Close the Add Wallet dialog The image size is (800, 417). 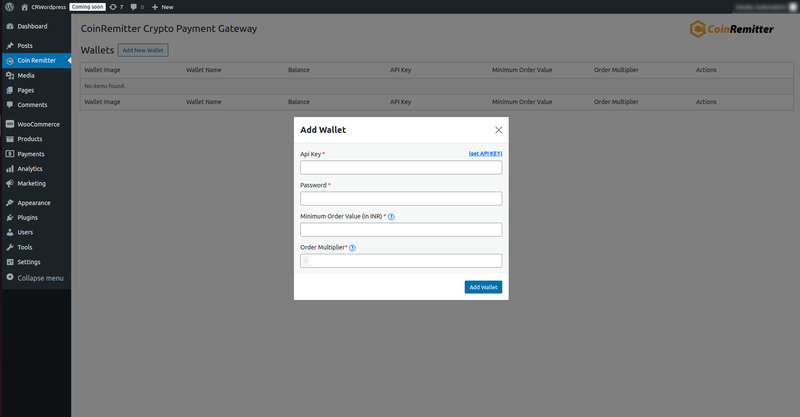tap(498, 130)
